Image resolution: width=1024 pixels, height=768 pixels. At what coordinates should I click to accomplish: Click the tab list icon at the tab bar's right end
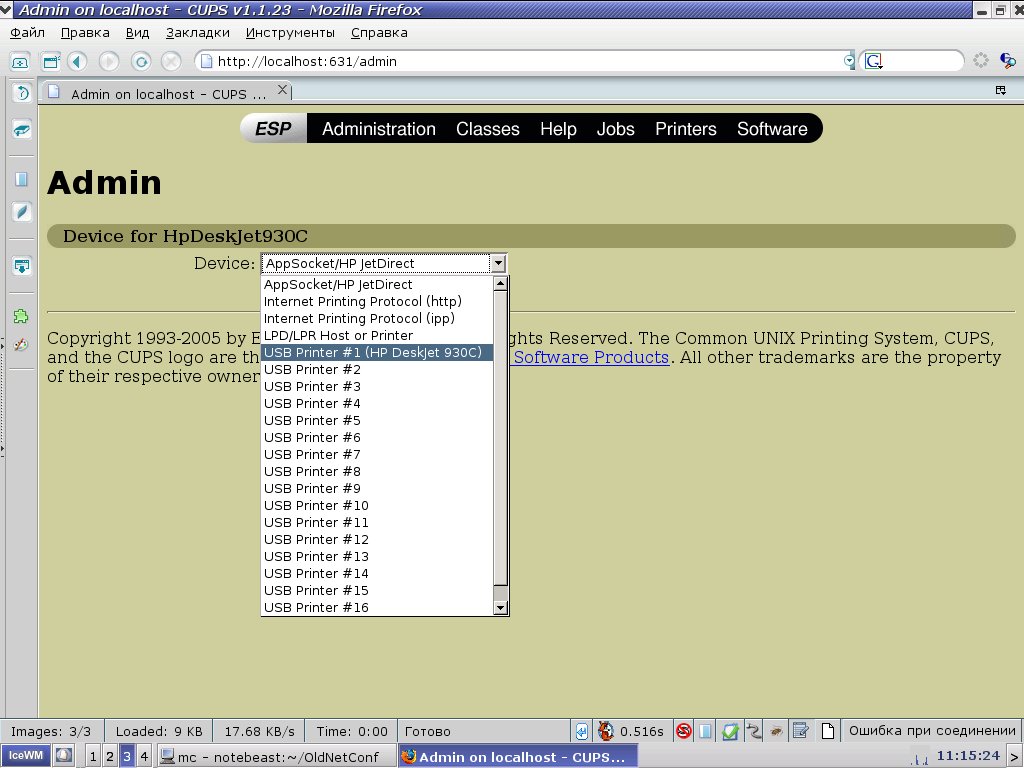click(x=1000, y=90)
